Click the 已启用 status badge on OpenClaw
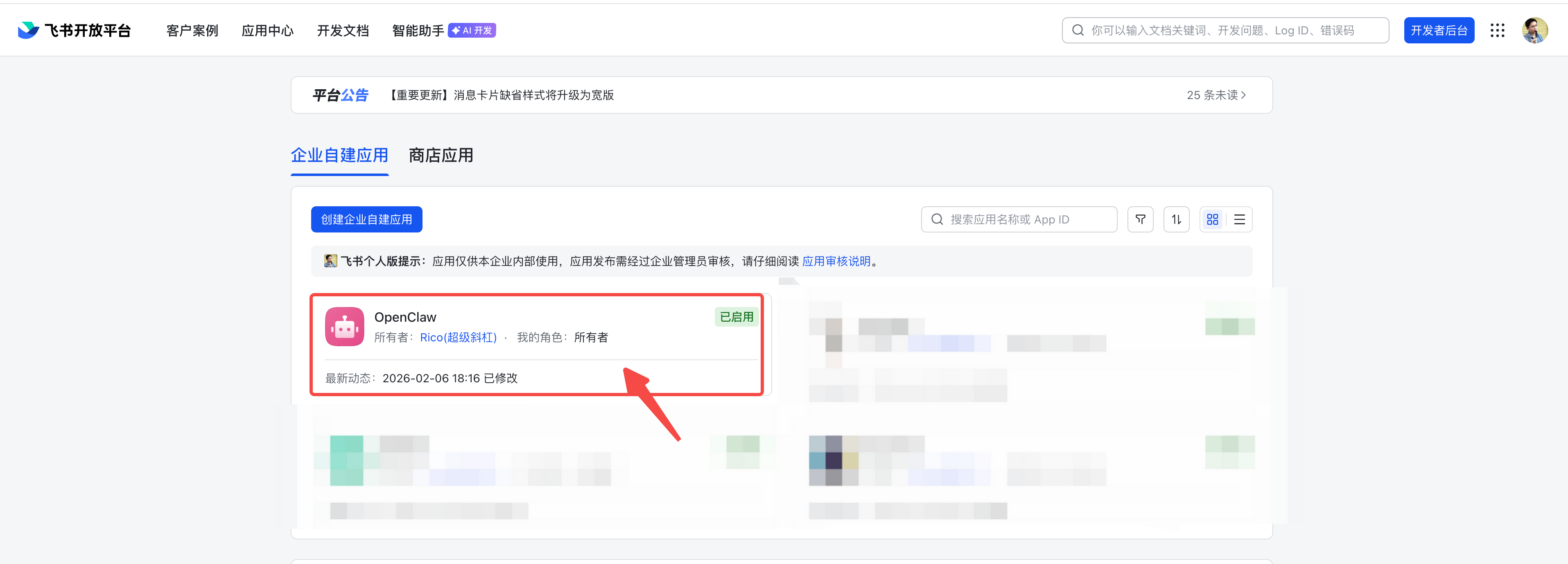Screen dimensions: 1568x564 click(736, 317)
